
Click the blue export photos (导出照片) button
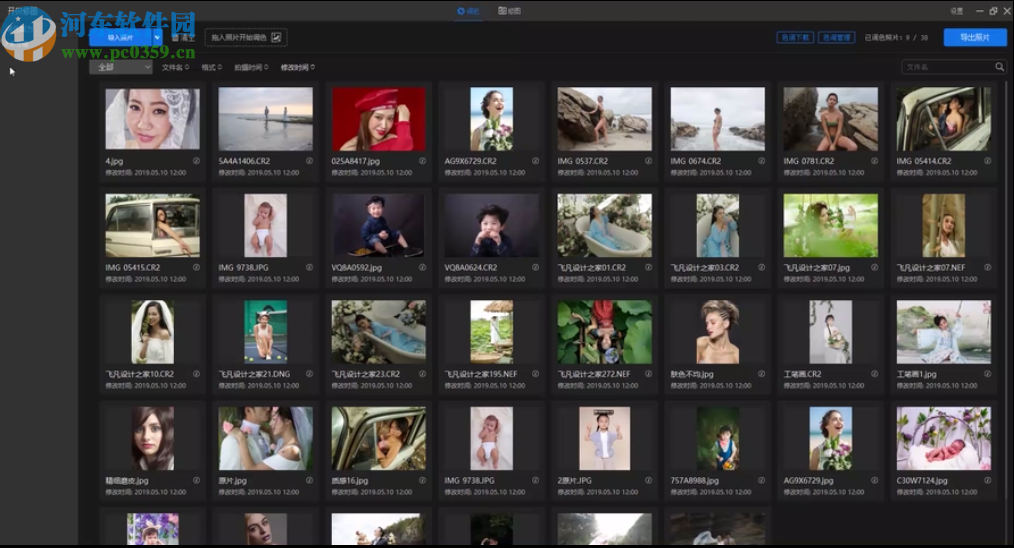(x=974, y=37)
